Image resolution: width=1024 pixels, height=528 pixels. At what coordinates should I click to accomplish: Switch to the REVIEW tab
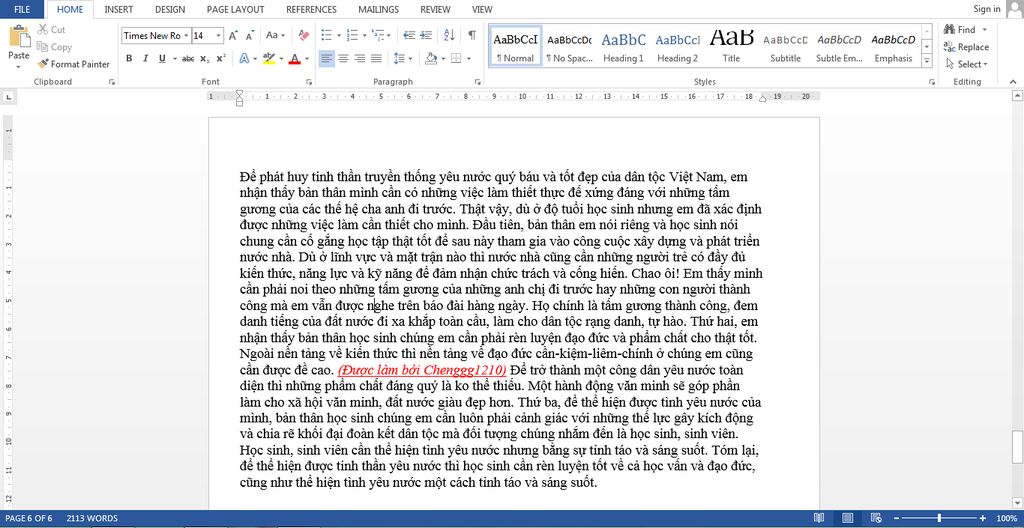pyautogui.click(x=435, y=9)
